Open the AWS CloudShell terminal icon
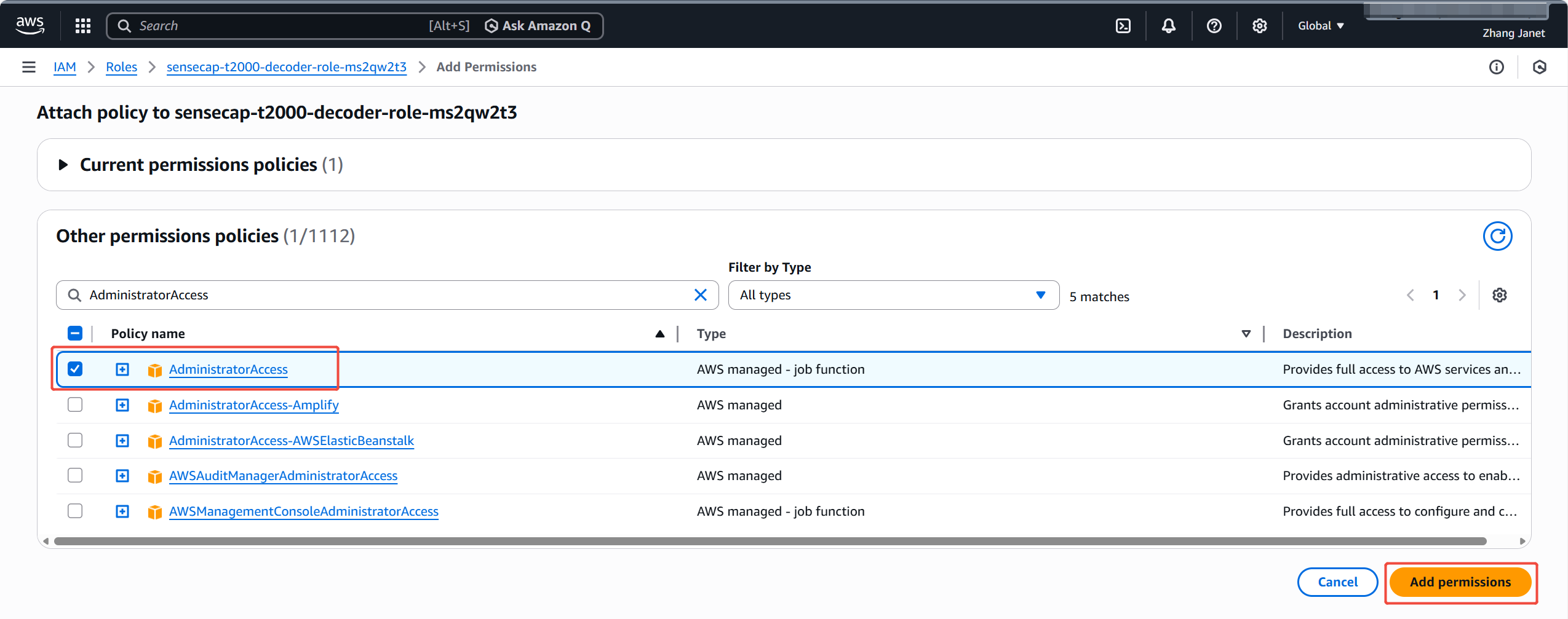This screenshot has height=619, width=1568. 1123,26
